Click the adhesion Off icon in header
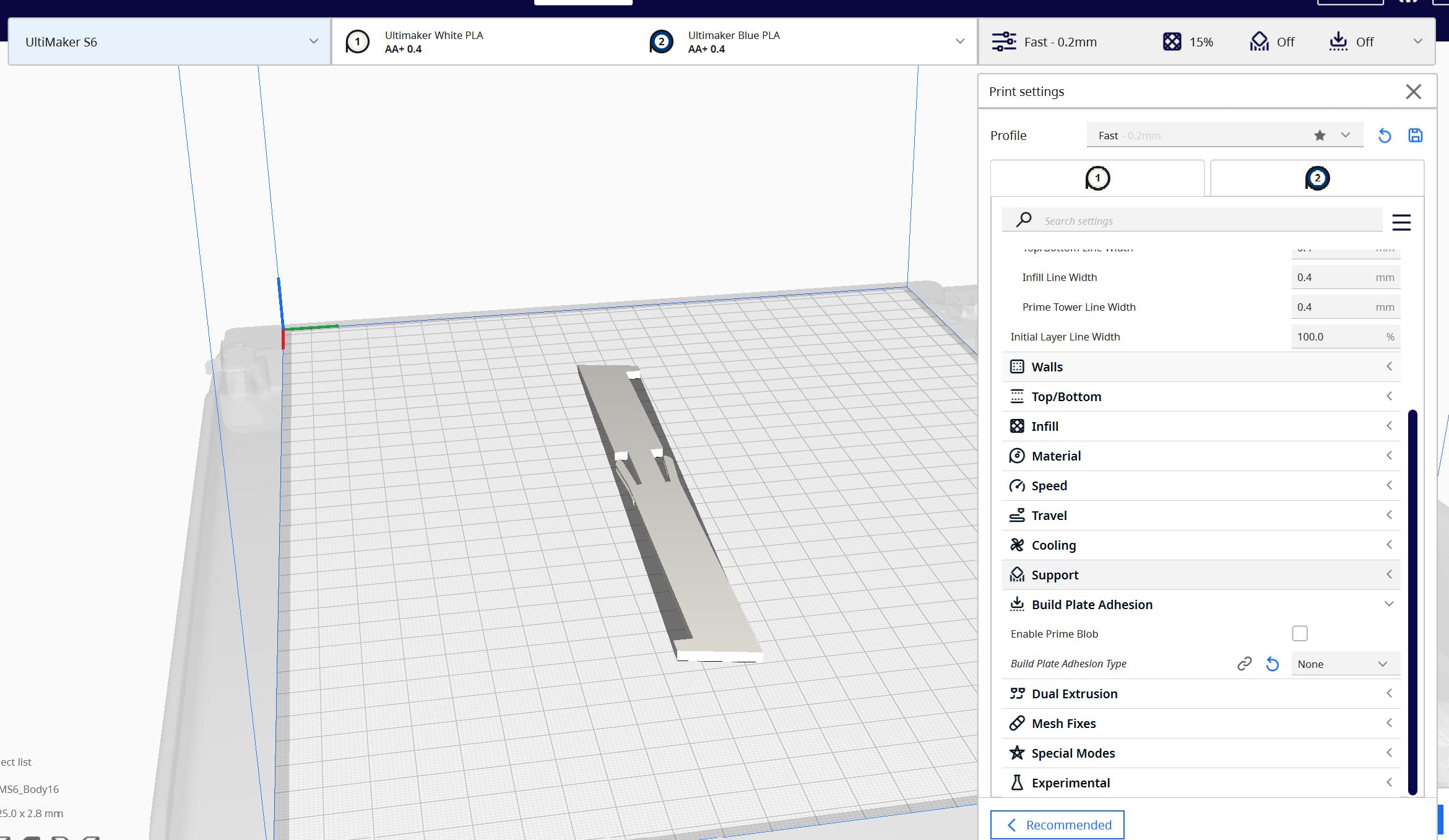The image size is (1449, 840). click(1338, 41)
